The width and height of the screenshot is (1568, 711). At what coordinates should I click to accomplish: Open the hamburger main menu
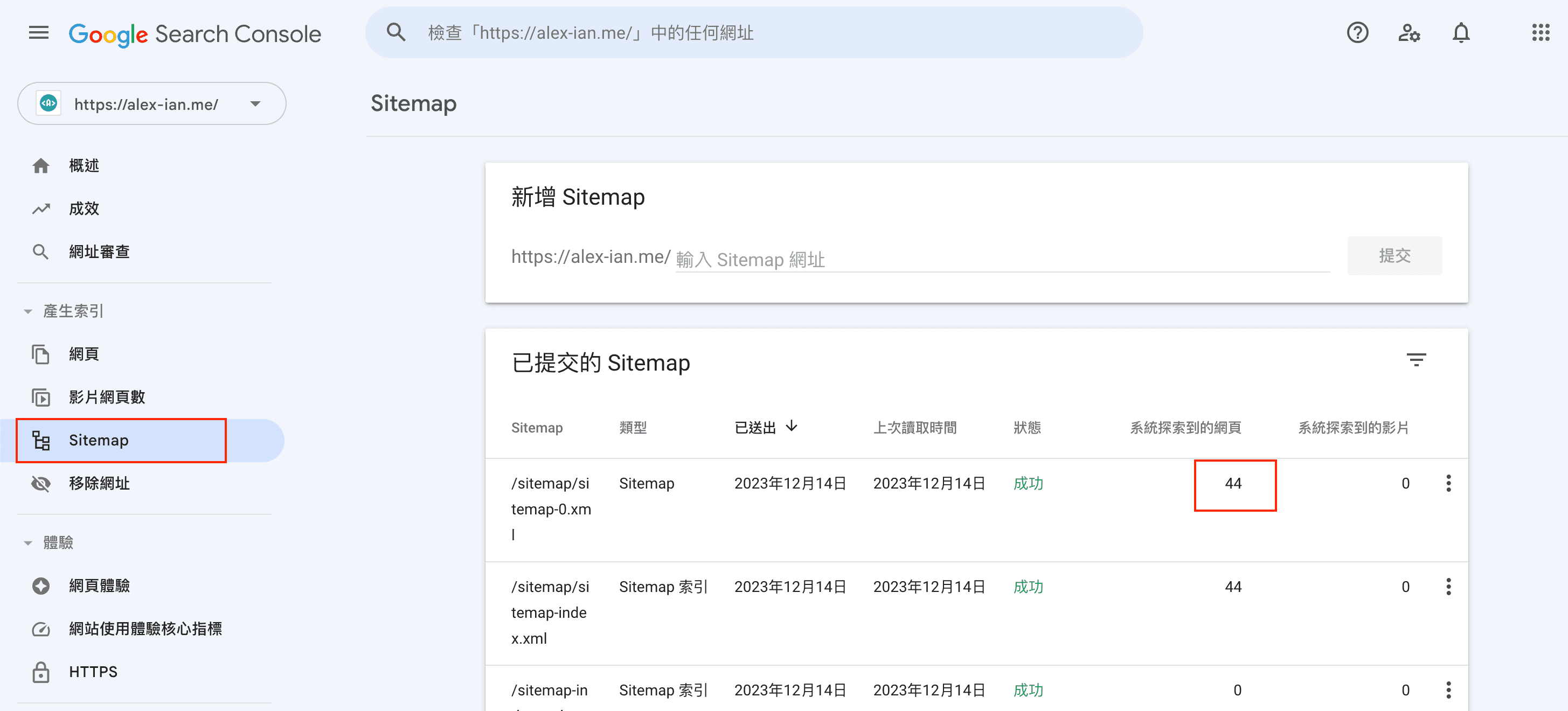pos(38,33)
